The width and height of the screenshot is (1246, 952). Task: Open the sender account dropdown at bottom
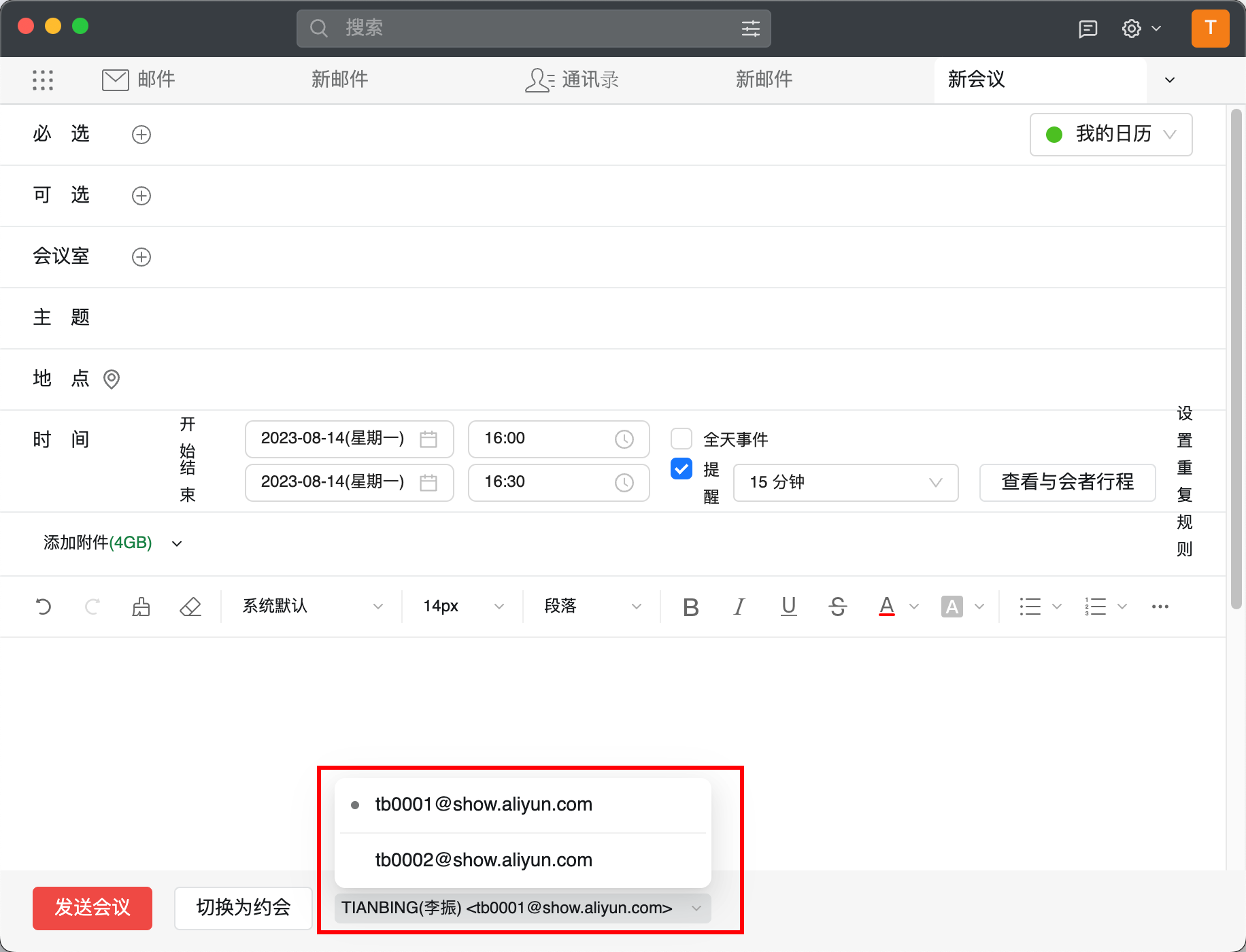click(696, 908)
